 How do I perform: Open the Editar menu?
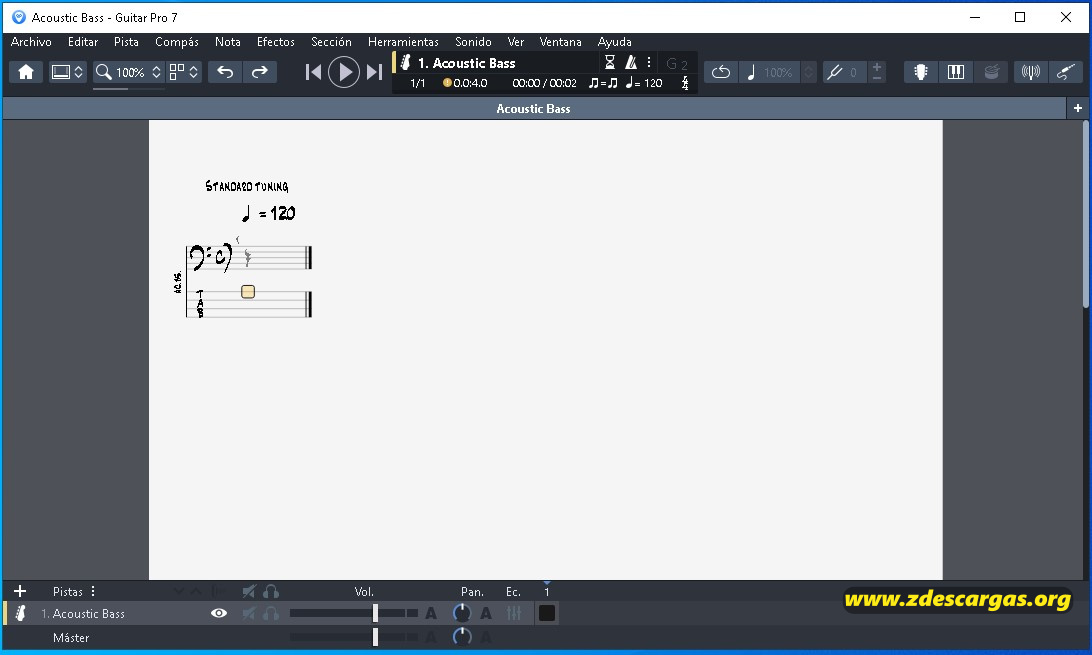(x=83, y=42)
